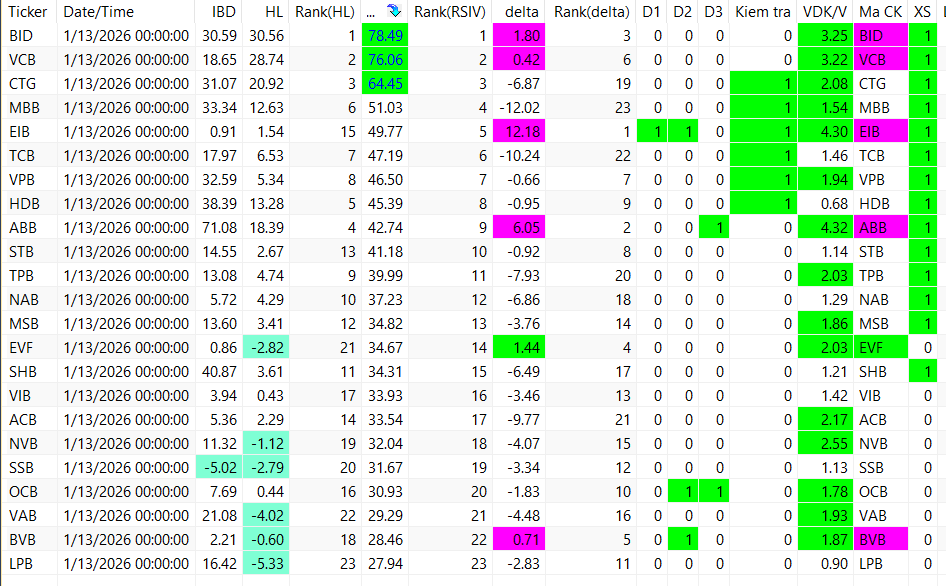
Task: Click the XS column header
Action: (x=922, y=11)
